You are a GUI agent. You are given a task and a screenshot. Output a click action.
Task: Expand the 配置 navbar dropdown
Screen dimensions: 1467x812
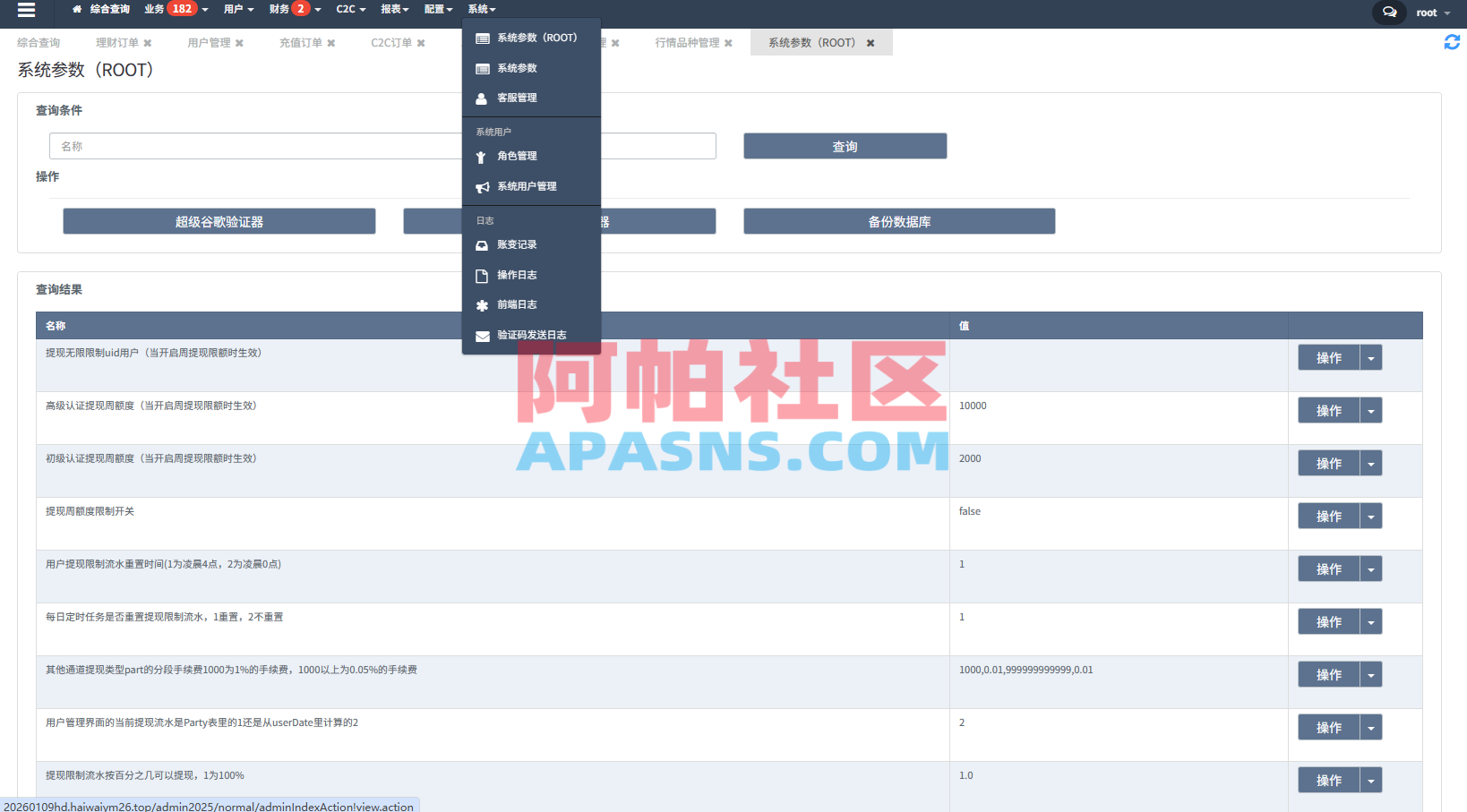pos(438,9)
